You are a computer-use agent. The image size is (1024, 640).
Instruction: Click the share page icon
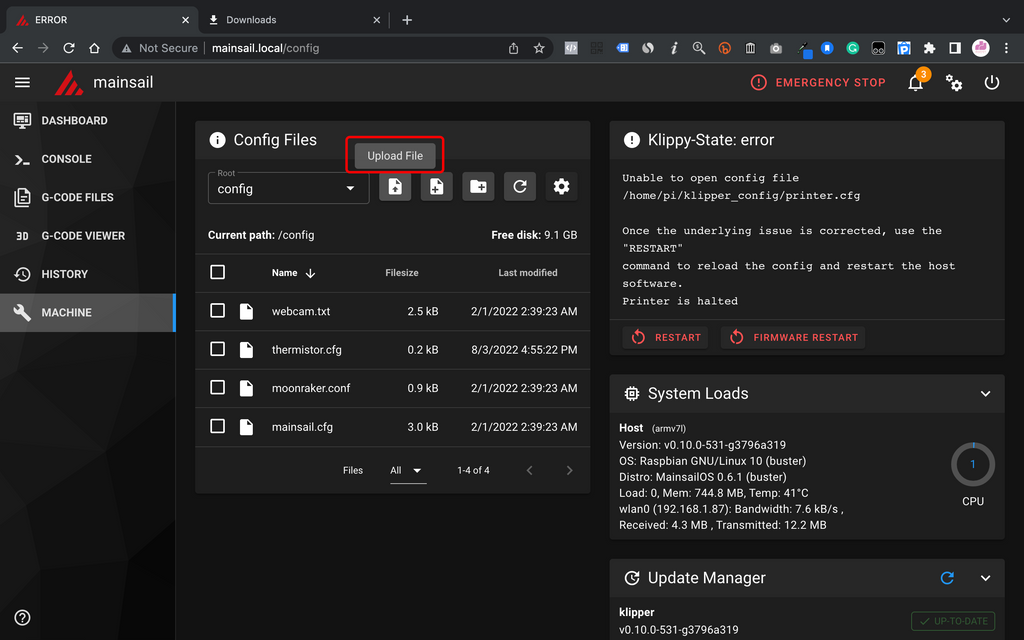tap(513, 48)
